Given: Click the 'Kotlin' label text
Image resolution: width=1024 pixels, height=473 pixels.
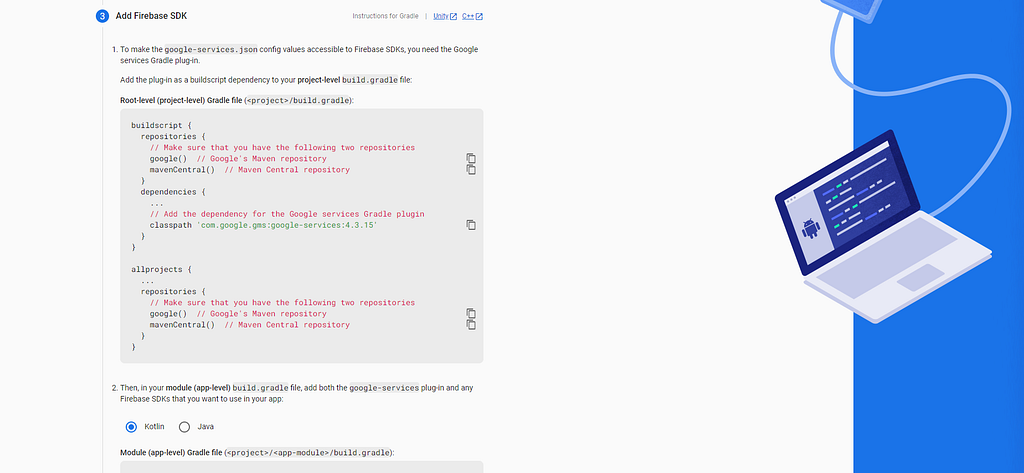Looking at the screenshot, I should tap(154, 427).
